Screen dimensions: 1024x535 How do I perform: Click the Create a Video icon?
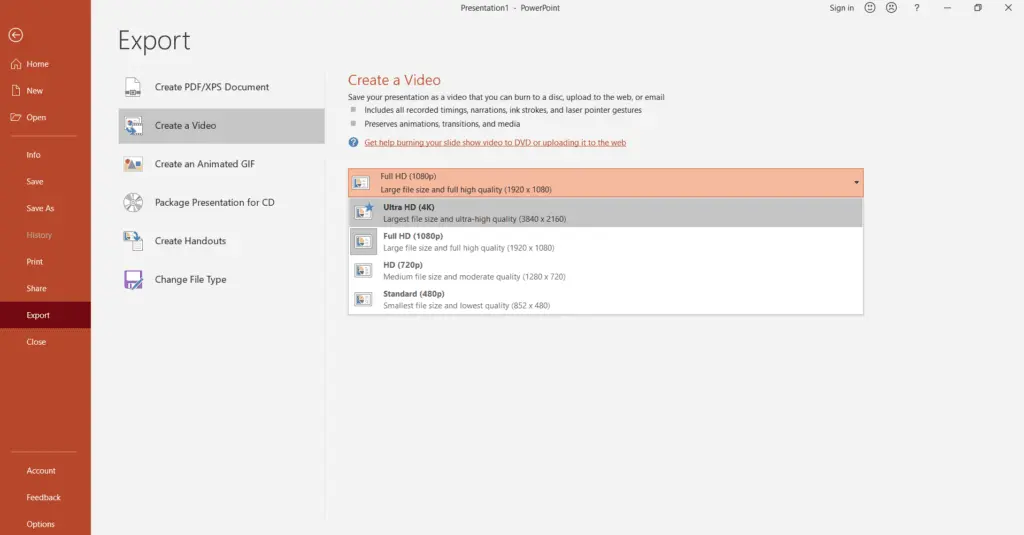133,125
